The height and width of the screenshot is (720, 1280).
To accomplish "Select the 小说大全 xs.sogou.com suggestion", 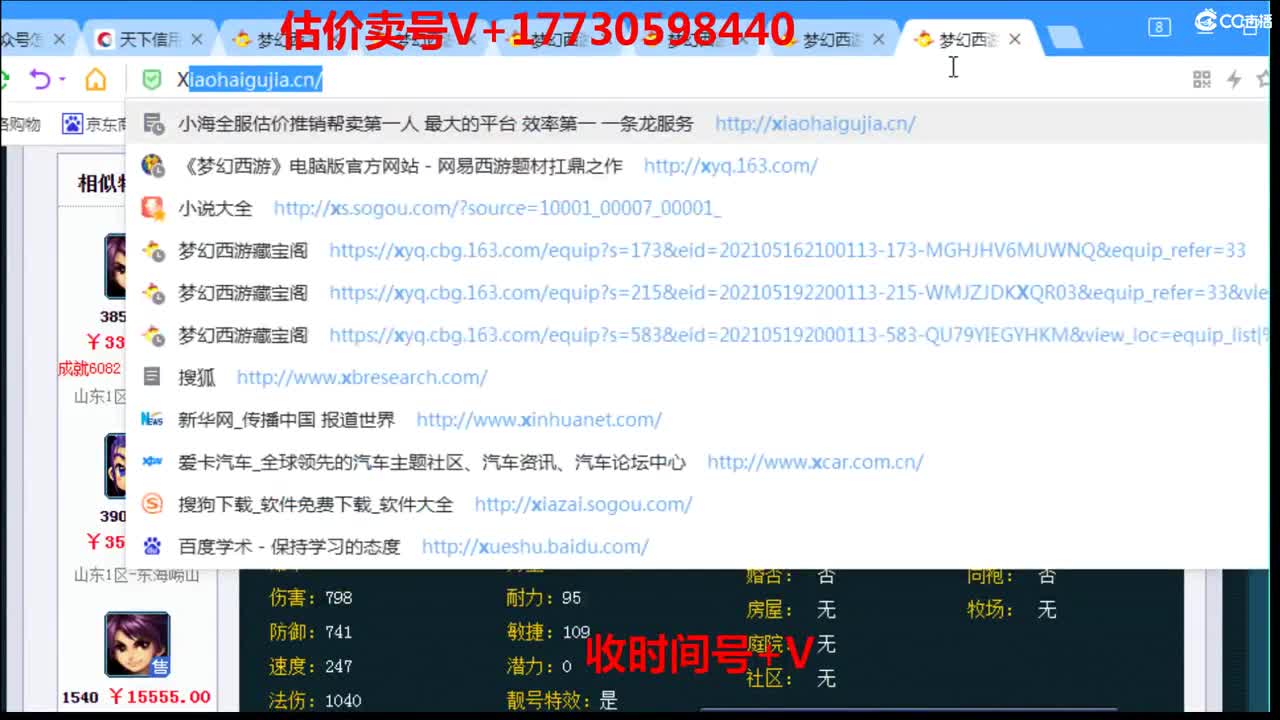I will pos(697,208).
